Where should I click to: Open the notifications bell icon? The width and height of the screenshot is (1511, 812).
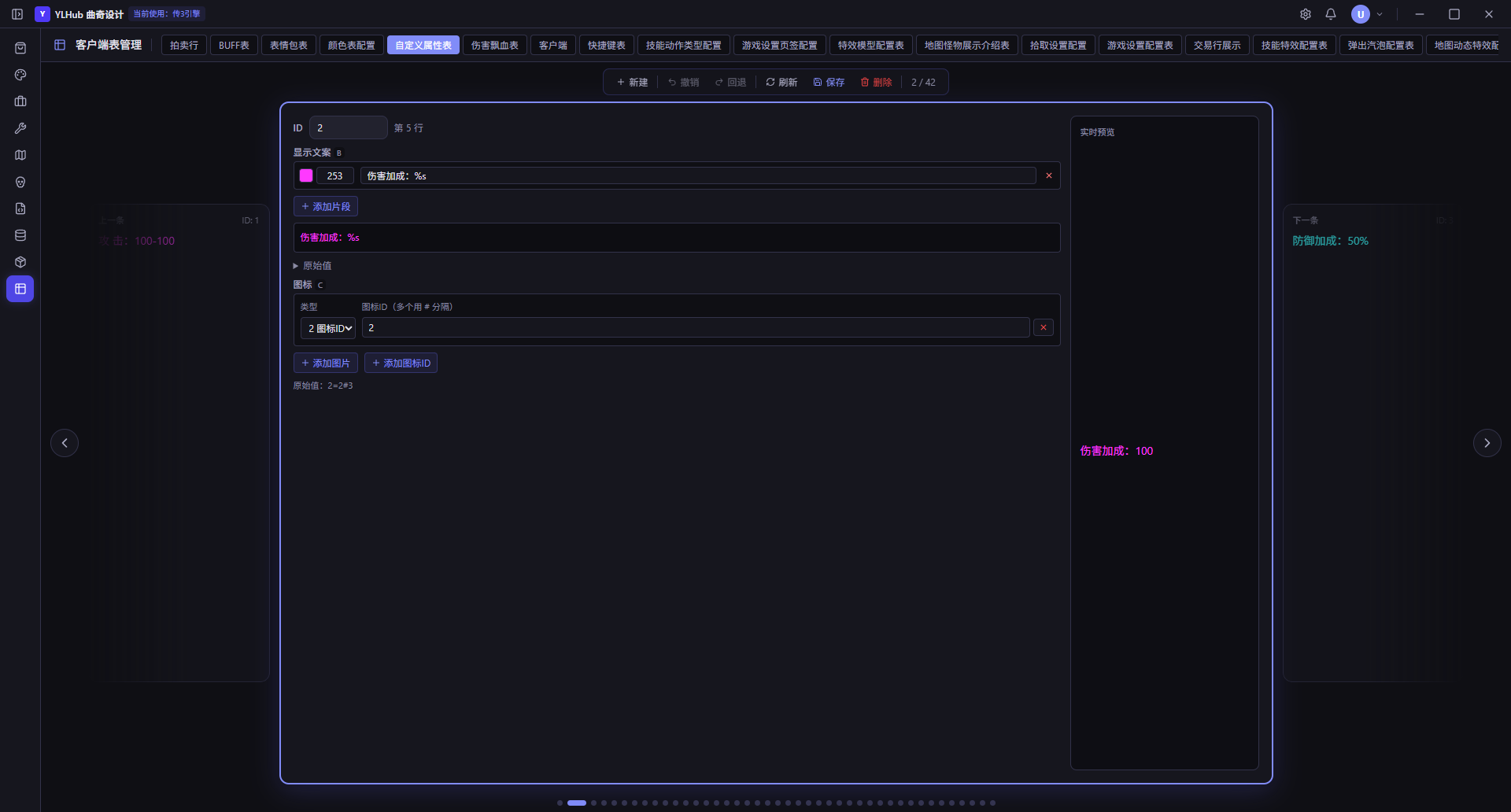(x=1331, y=14)
